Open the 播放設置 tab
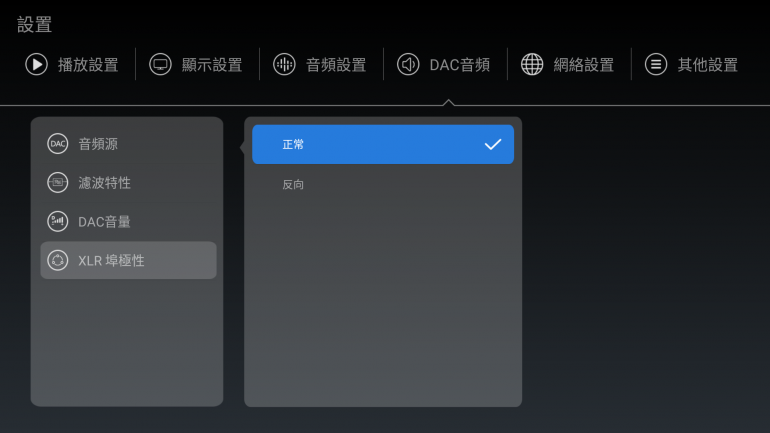Screen dimensions: 770x433 [x=72, y=64]
